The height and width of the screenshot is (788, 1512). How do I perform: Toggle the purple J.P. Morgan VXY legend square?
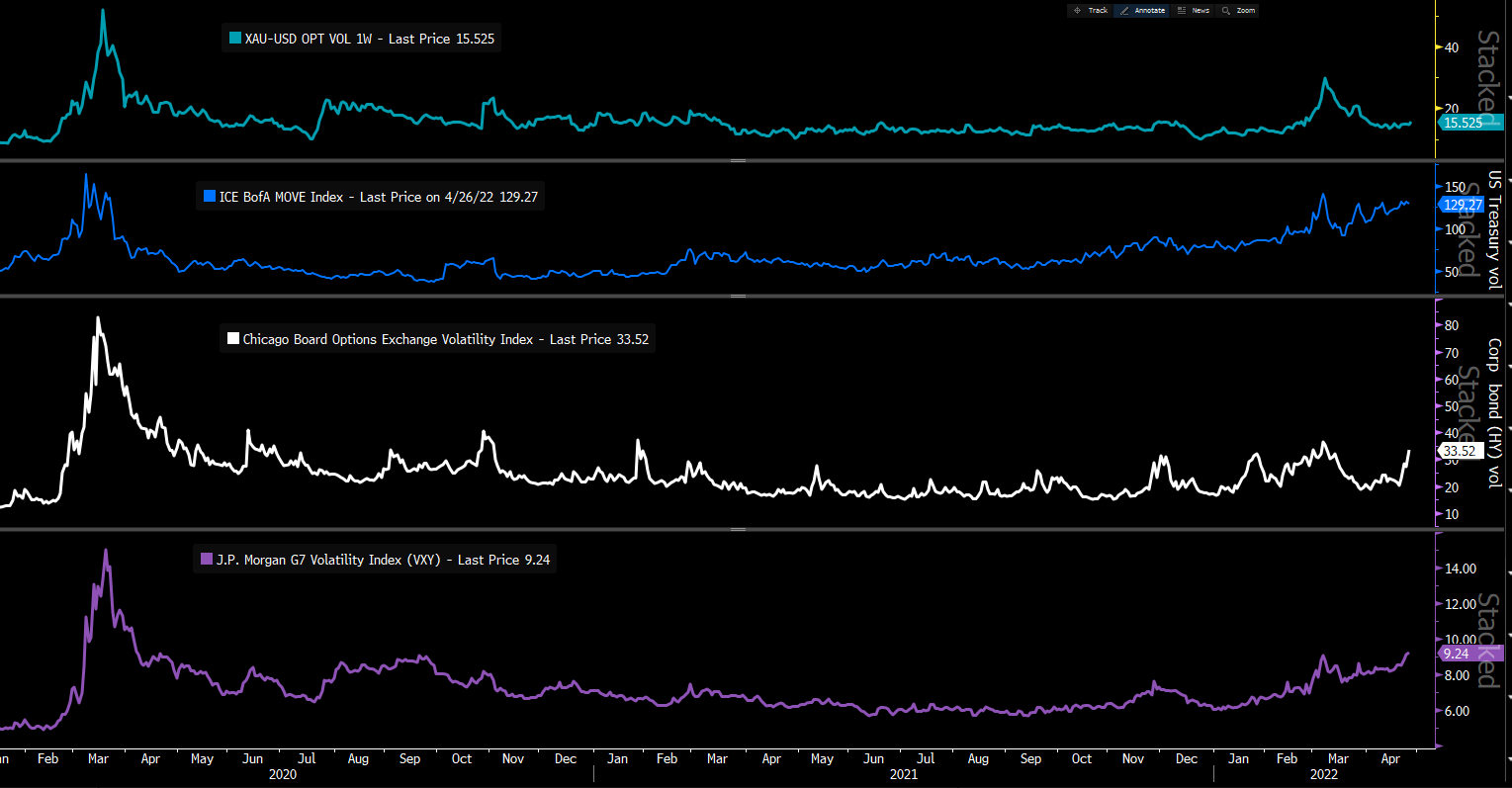[207, 560]
